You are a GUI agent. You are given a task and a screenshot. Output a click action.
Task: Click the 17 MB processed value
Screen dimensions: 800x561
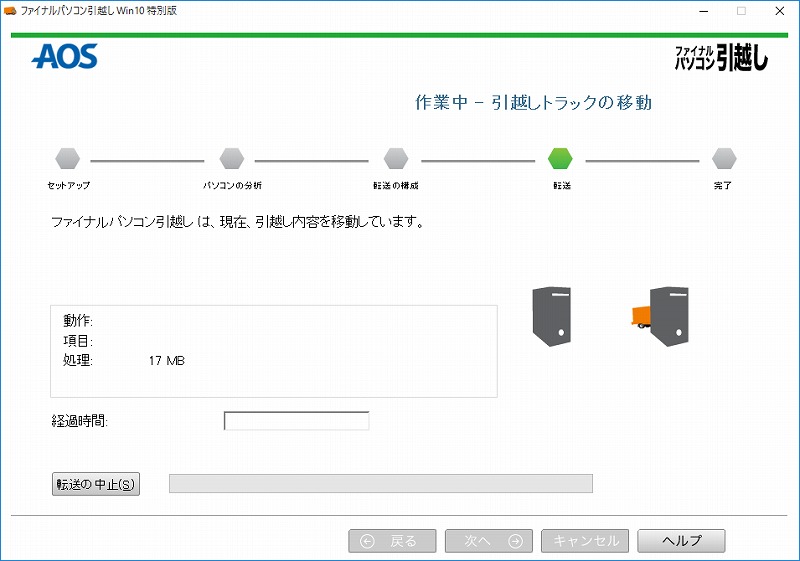tap(167, 361)
